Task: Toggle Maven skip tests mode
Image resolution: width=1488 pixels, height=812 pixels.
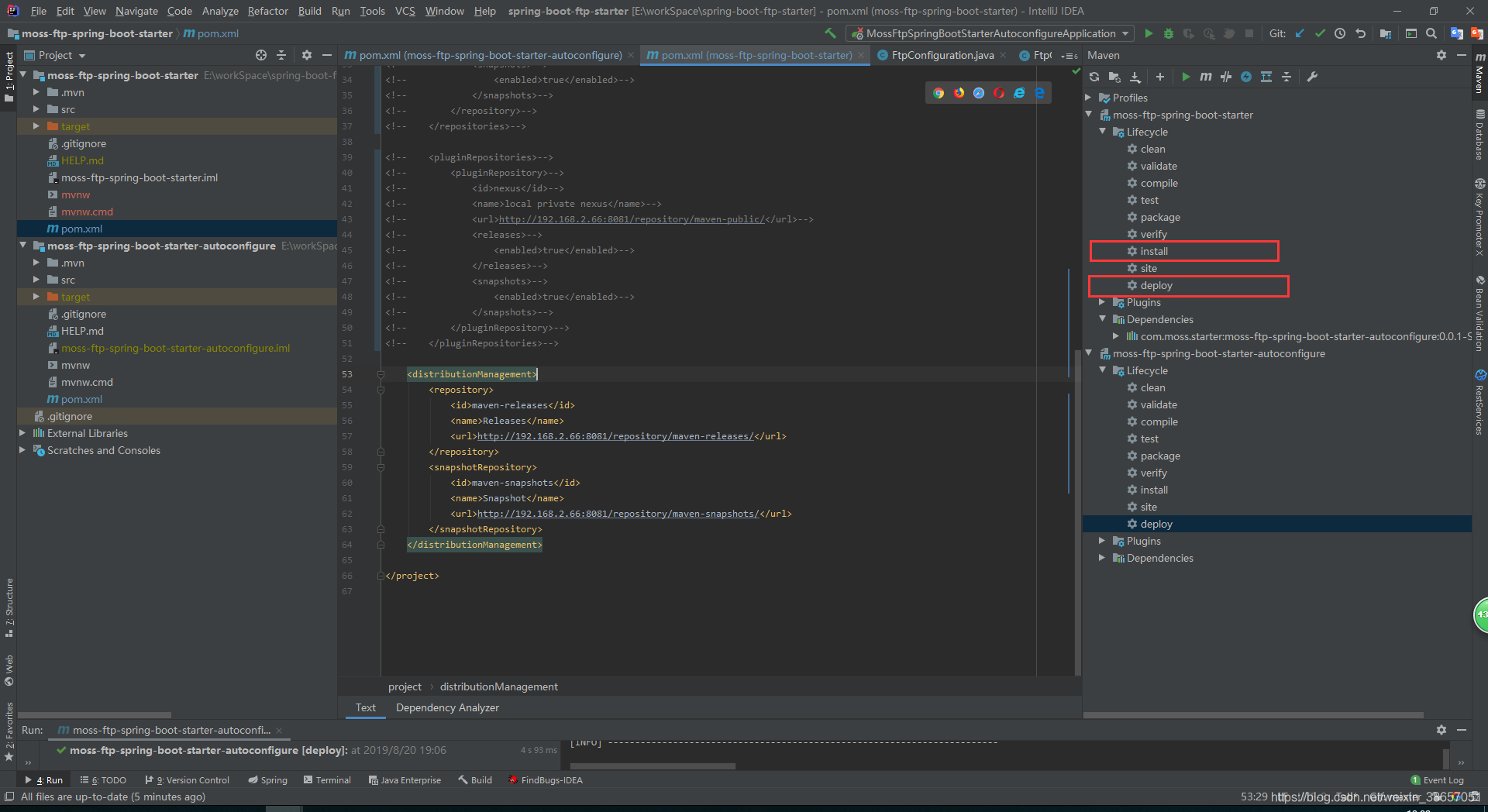Action: tap(1246, 77)
